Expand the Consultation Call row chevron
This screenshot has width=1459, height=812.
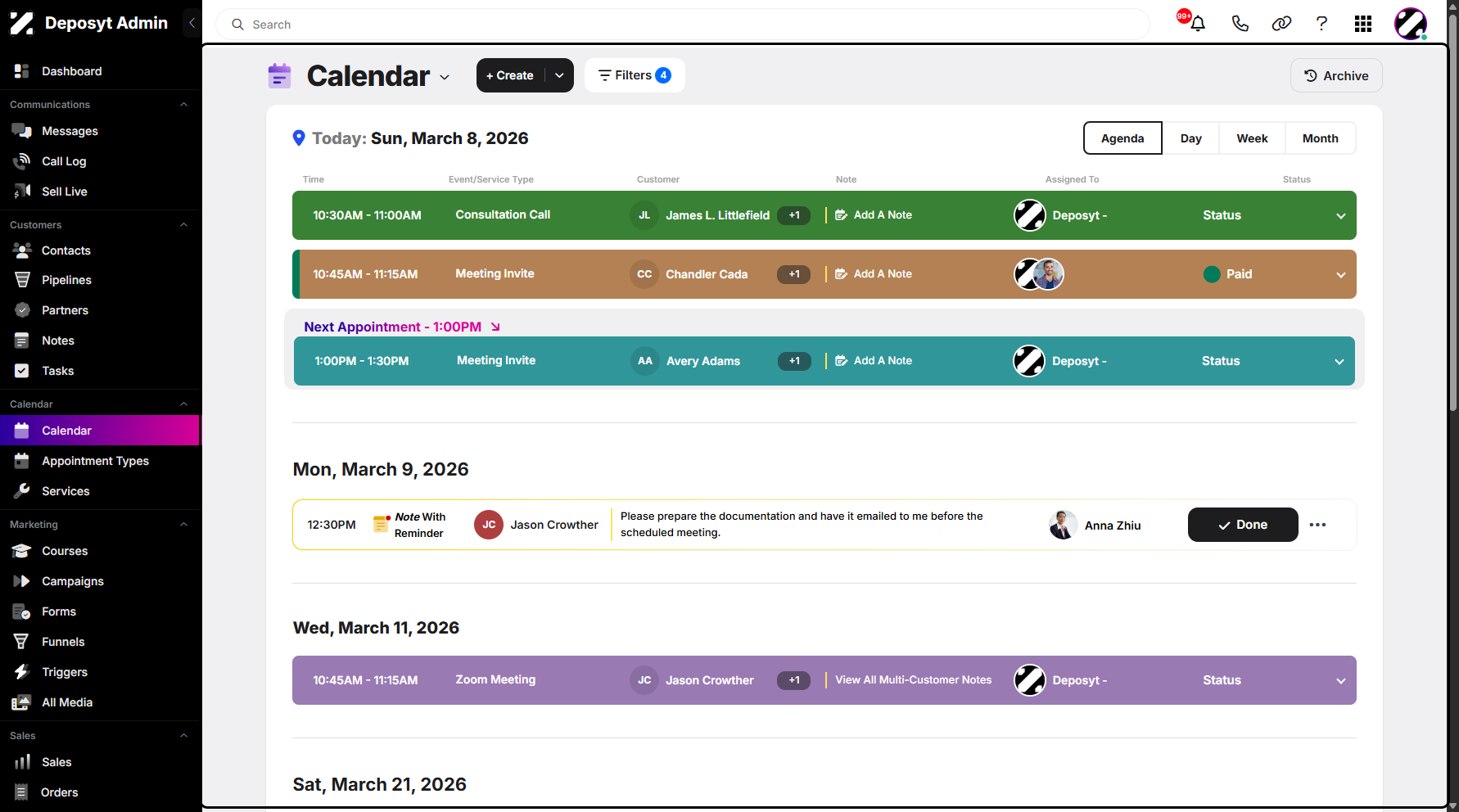[x=1341, y=216]
